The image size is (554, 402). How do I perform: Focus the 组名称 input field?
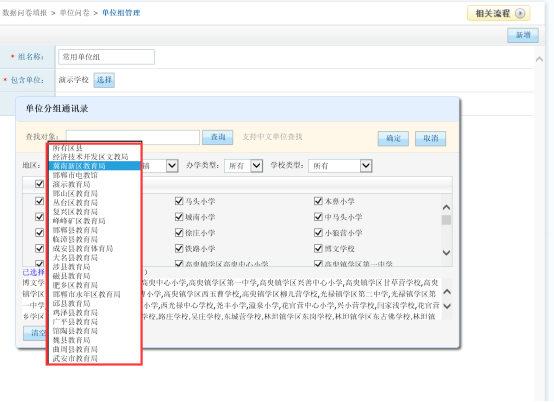coord(106,57)
